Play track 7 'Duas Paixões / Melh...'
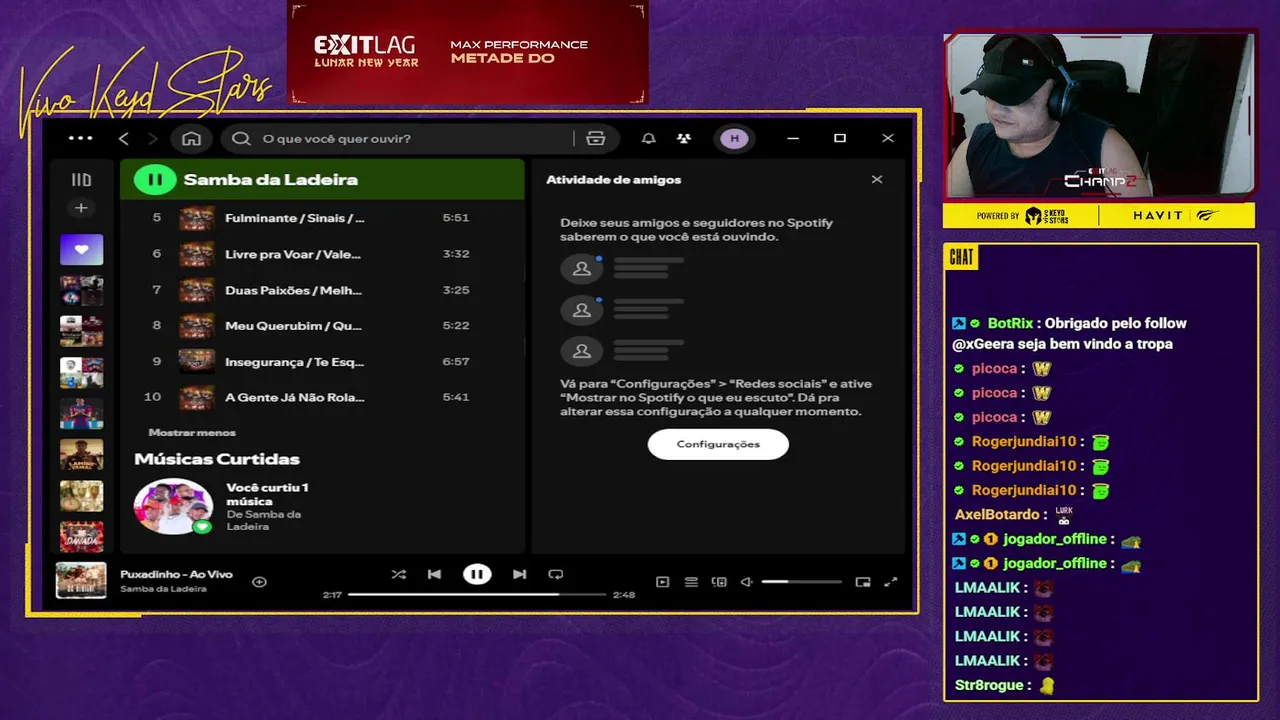 (322, 290)
